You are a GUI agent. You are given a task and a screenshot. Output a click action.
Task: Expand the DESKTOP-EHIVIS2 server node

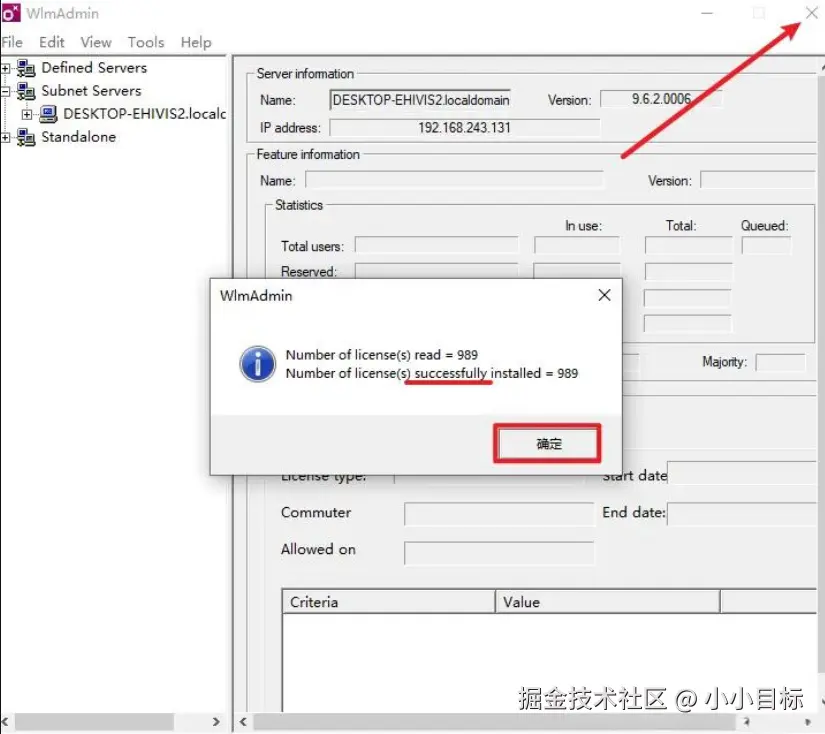click(x=27, y=114)
